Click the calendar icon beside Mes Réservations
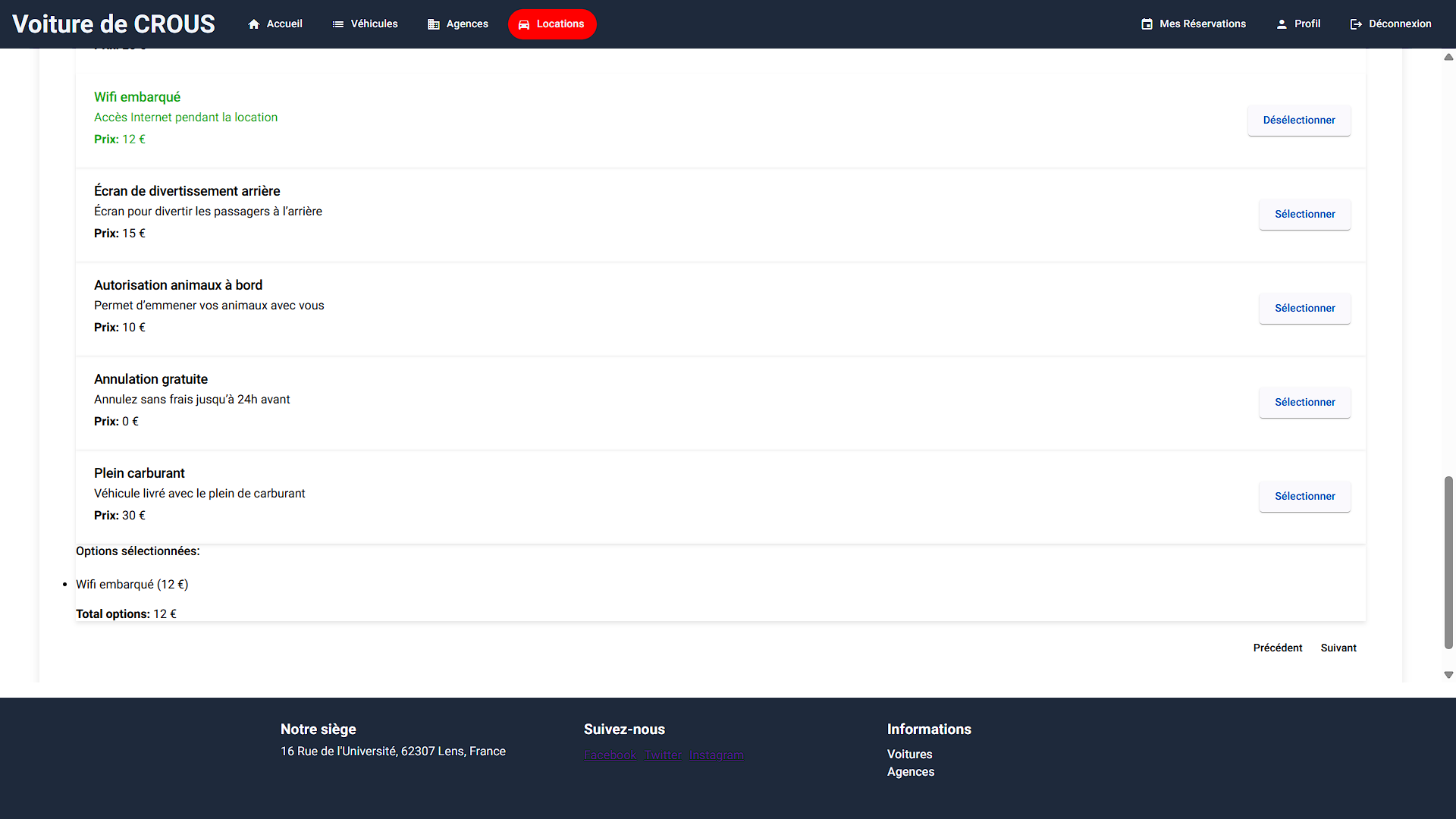This screenshot has height=819, width=1456. point(1147,24)
